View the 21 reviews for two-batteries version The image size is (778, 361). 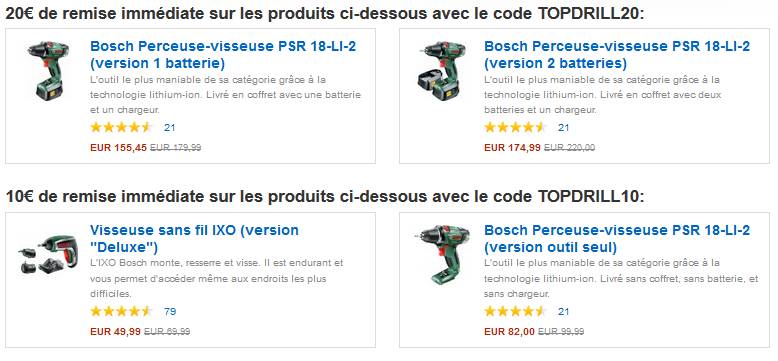pos(563,128)
